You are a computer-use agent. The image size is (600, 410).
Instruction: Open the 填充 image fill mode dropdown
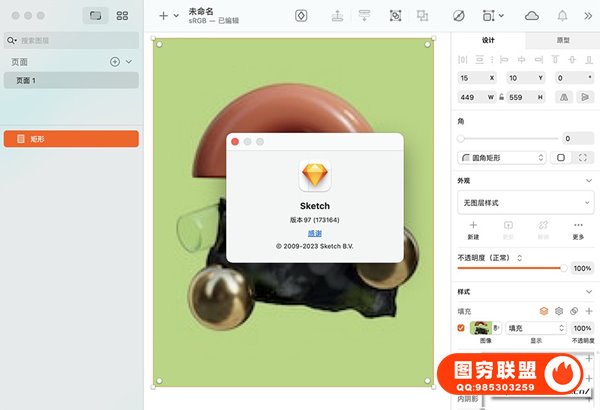pyautogui.click(x=535, y=328)
